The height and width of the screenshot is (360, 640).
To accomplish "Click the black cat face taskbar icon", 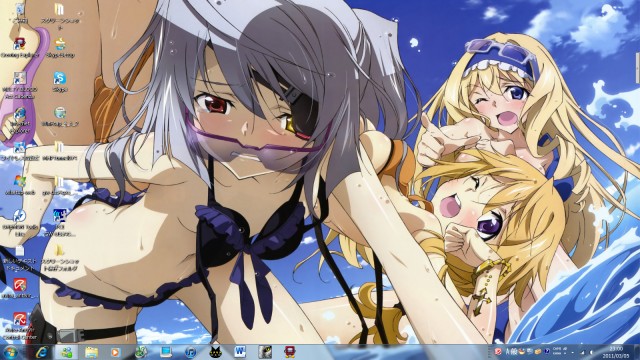I will click(216, 352).
